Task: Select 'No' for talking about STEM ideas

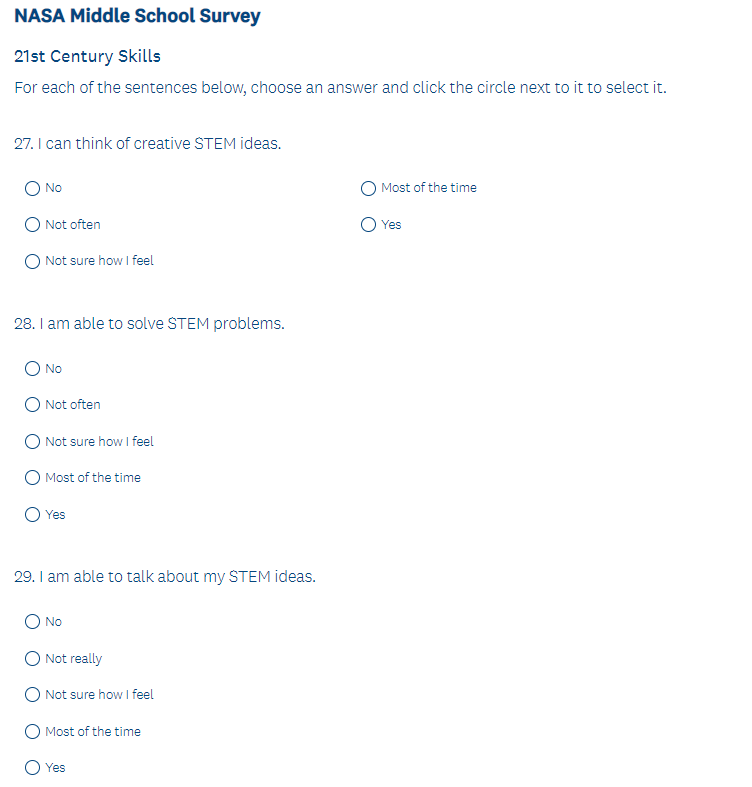Action: coord(33,622)
